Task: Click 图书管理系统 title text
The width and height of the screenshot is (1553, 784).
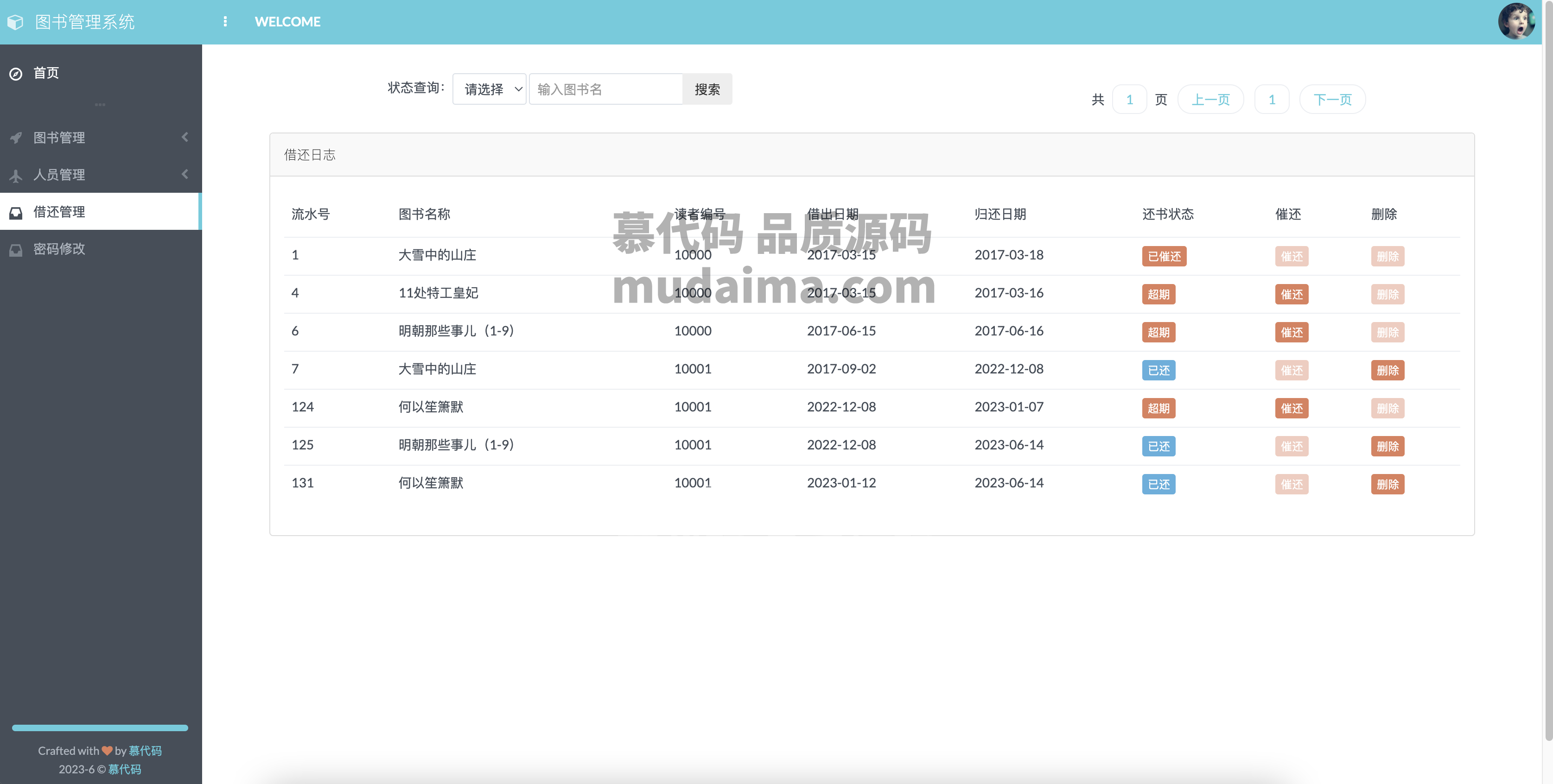Action: point(85,22)
